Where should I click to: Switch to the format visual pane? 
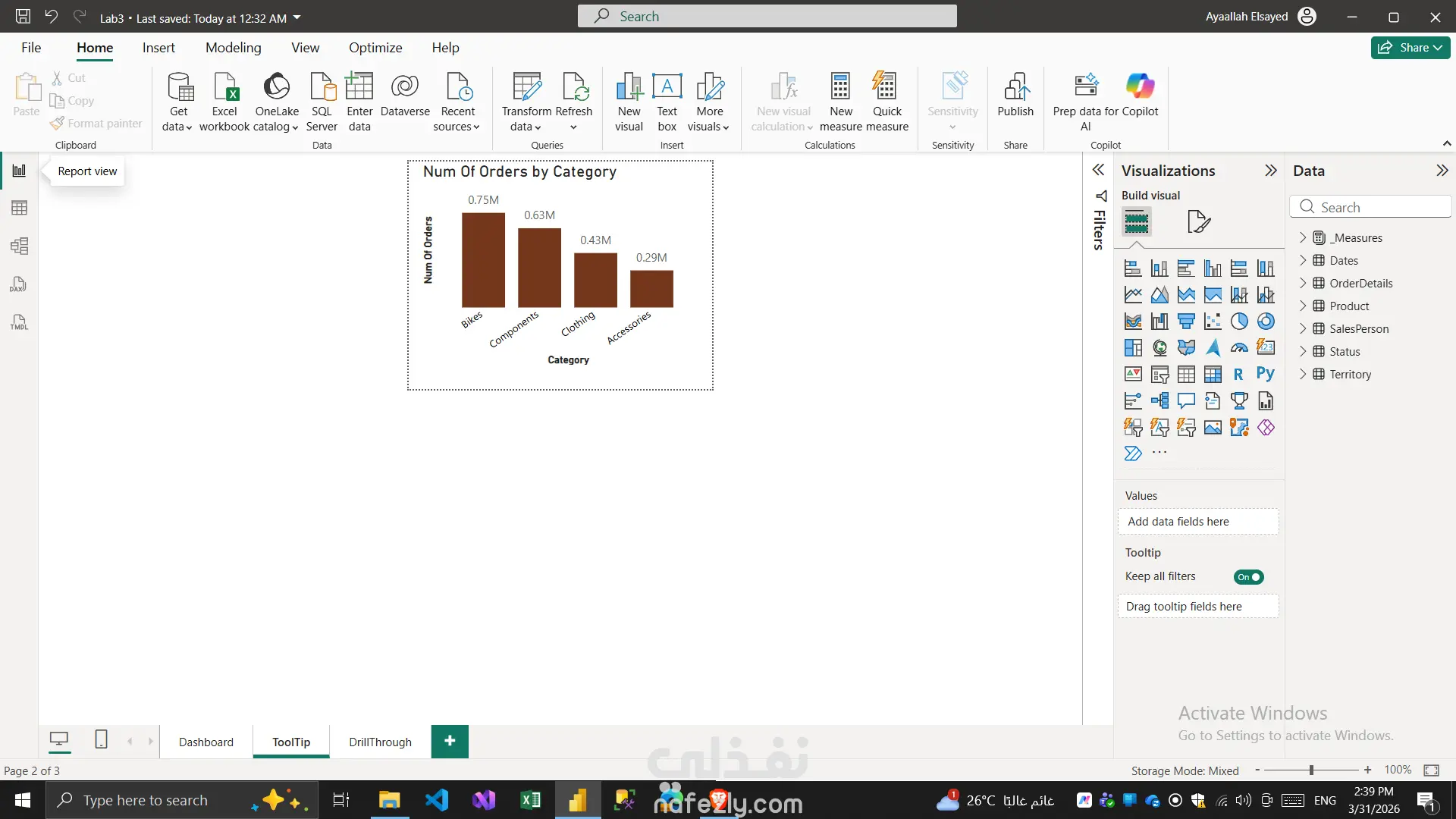pos(1198,221)
